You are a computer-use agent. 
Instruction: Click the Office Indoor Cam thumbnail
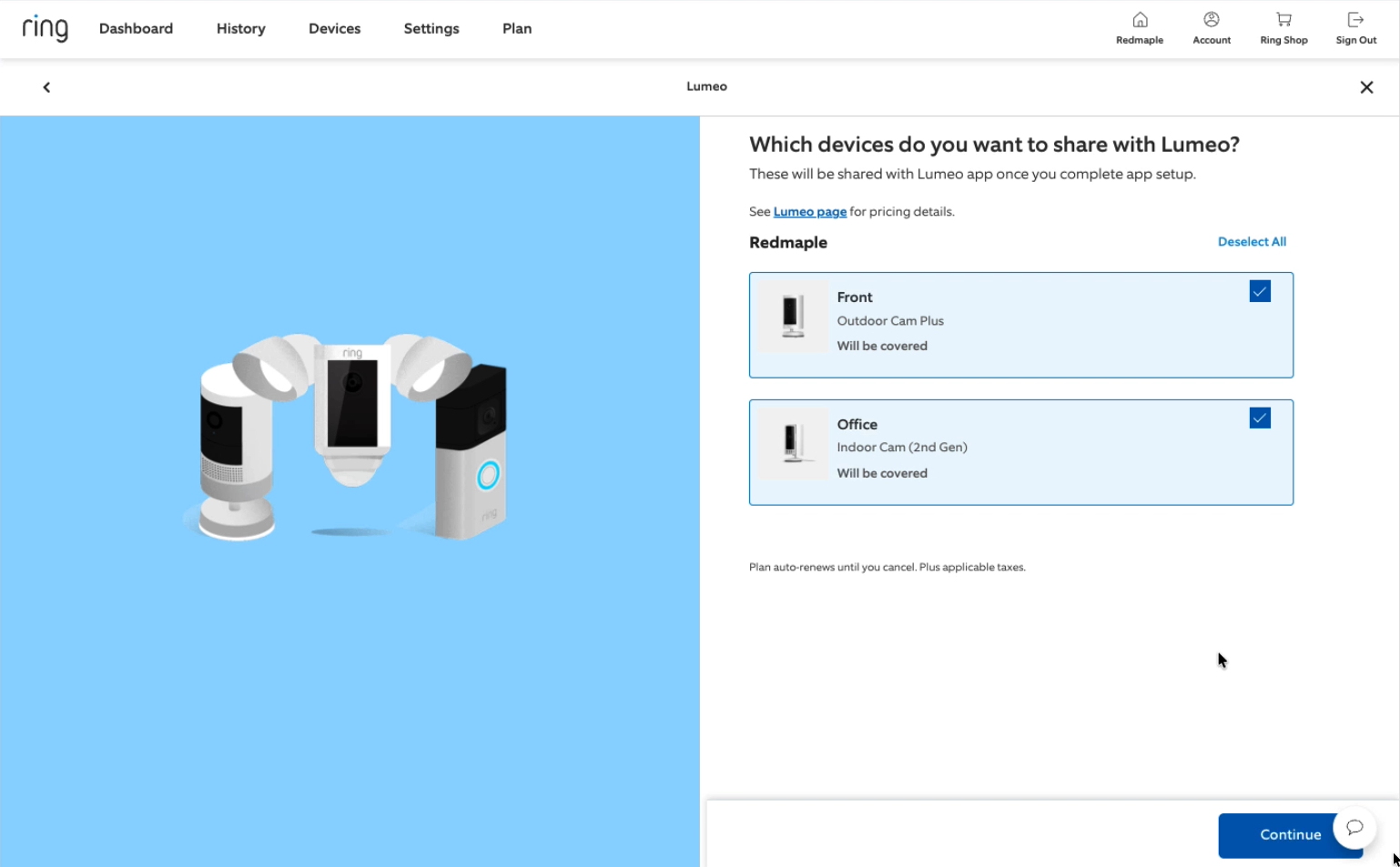(x=793, y=443)
